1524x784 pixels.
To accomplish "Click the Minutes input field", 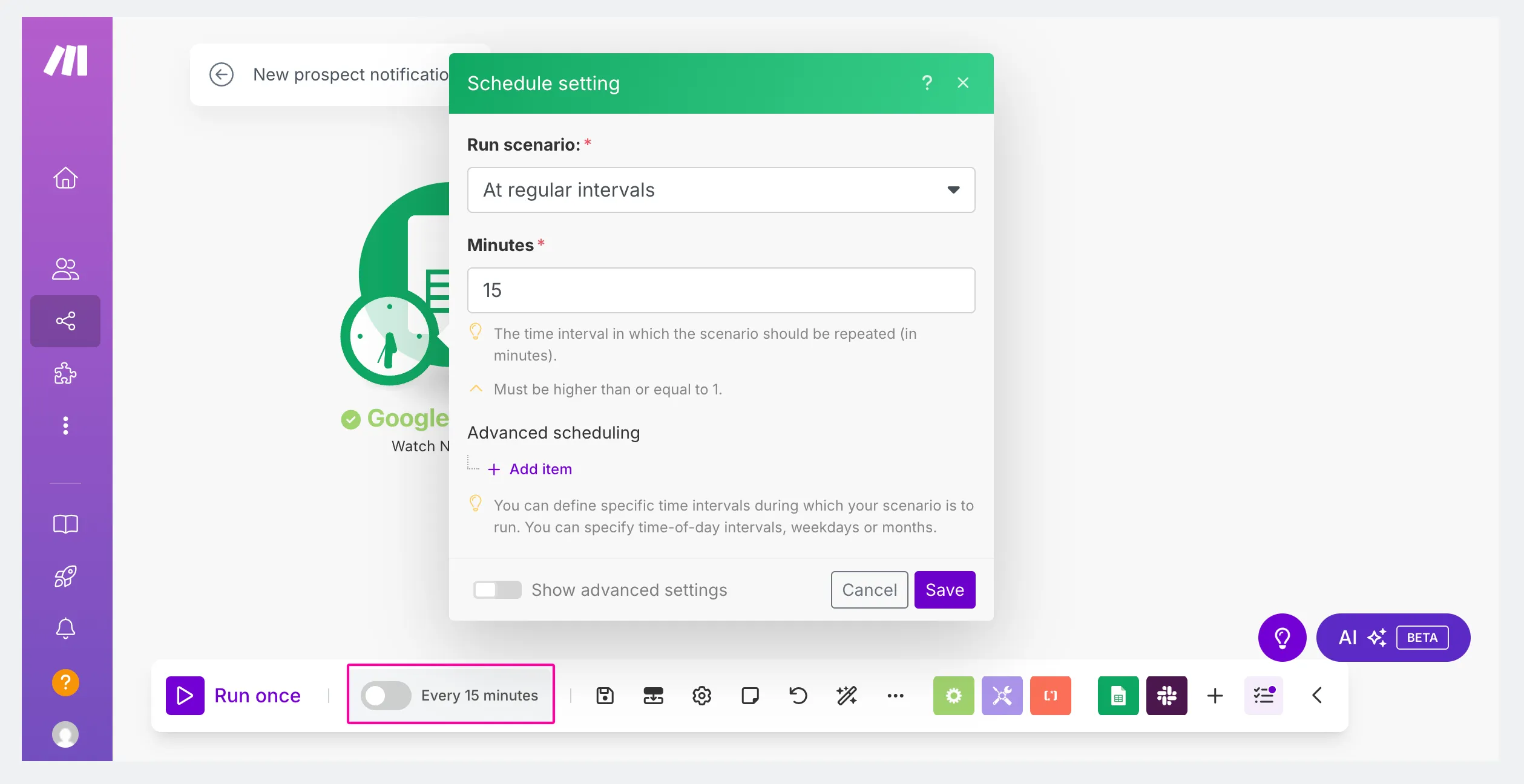I will point(721,290).
